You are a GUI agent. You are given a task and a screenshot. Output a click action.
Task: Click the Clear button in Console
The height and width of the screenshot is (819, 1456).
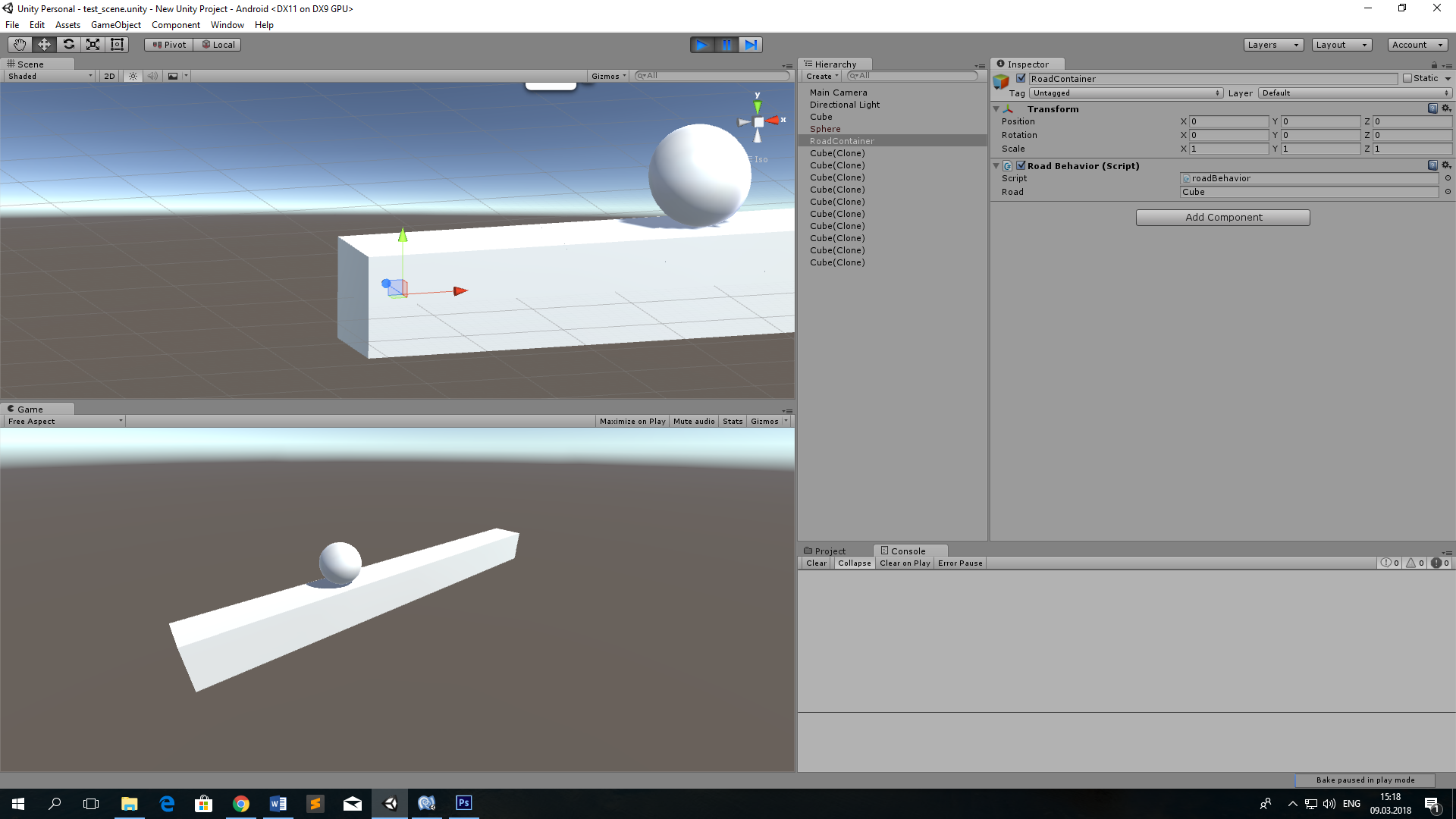816,563
